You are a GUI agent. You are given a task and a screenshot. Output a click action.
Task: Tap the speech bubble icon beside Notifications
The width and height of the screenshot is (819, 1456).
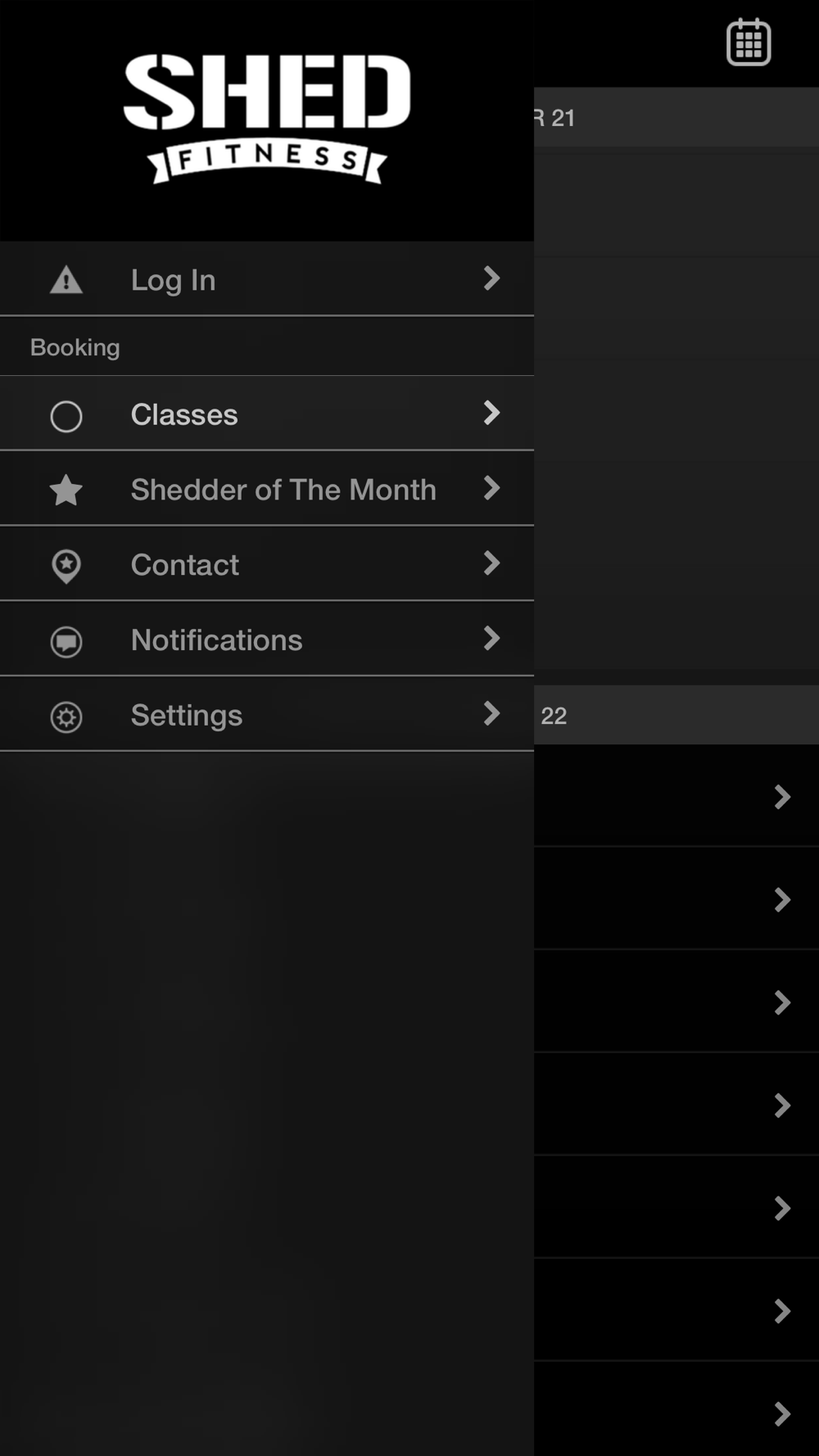tap(66, 641)
